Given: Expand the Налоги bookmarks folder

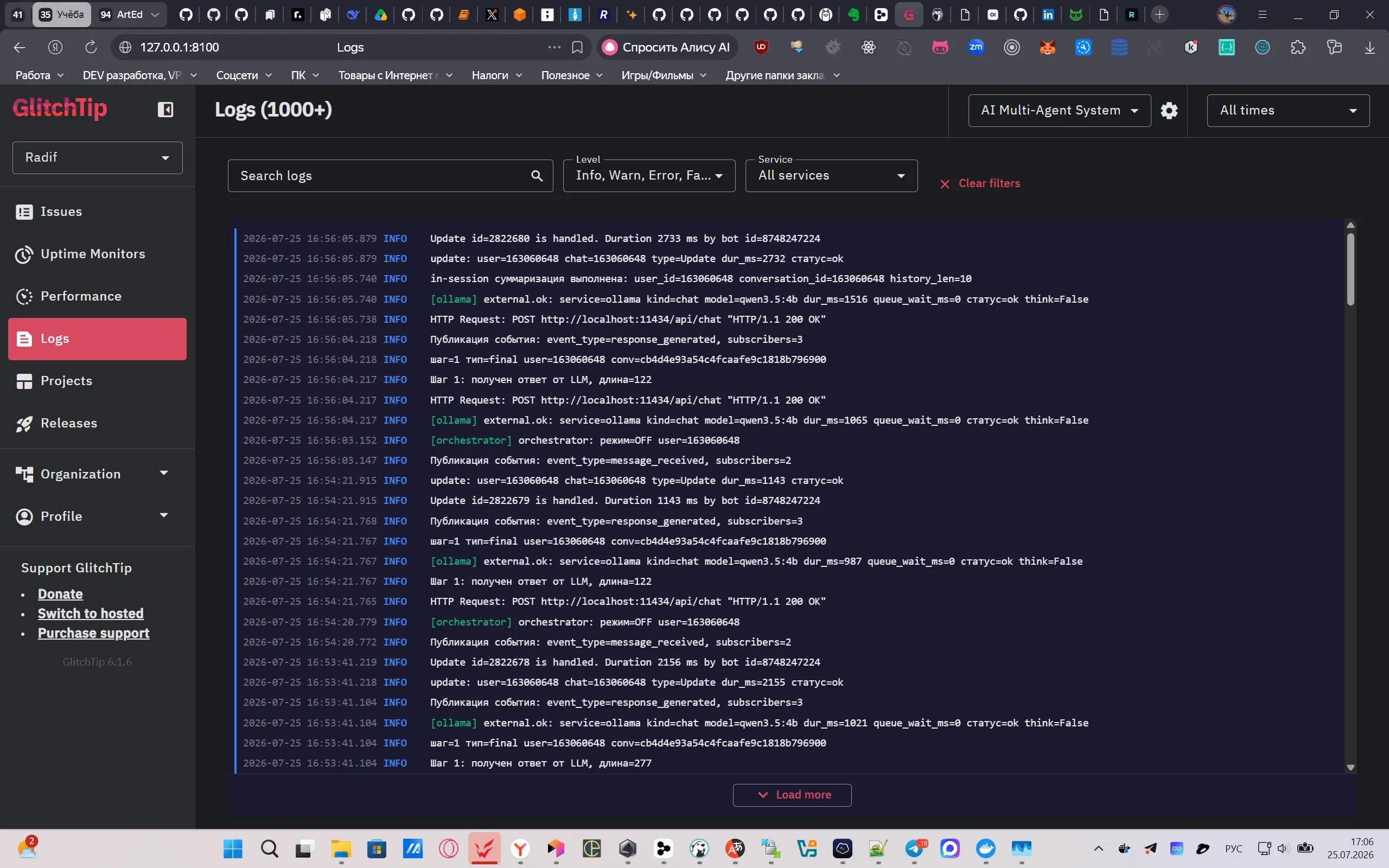Looking at the screenshot, I should (x=496, y=75).
